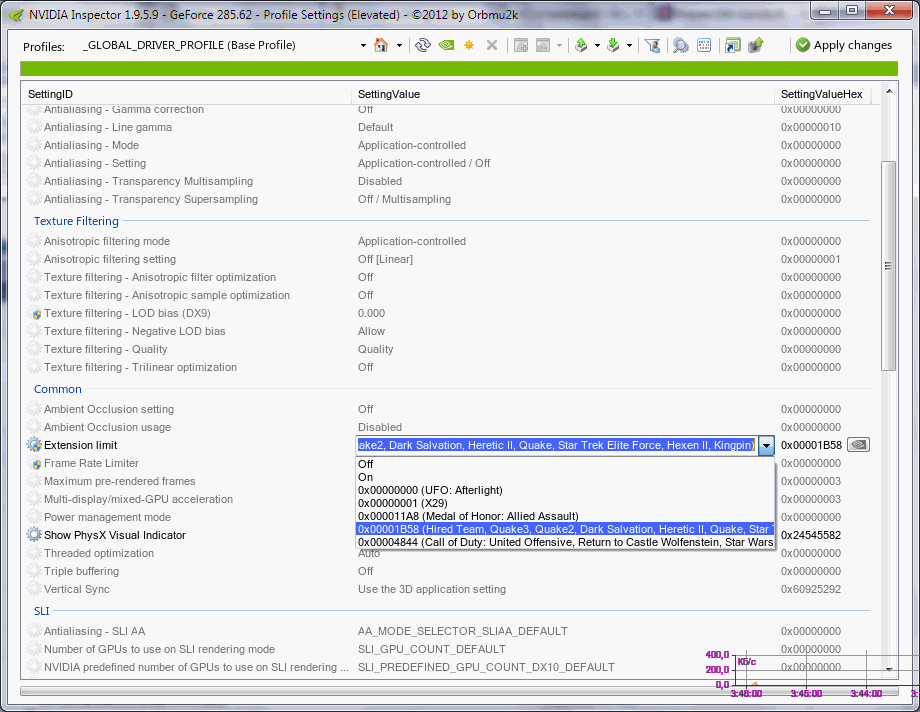Click the Texture Filtering group header

[x=76, y=221]
